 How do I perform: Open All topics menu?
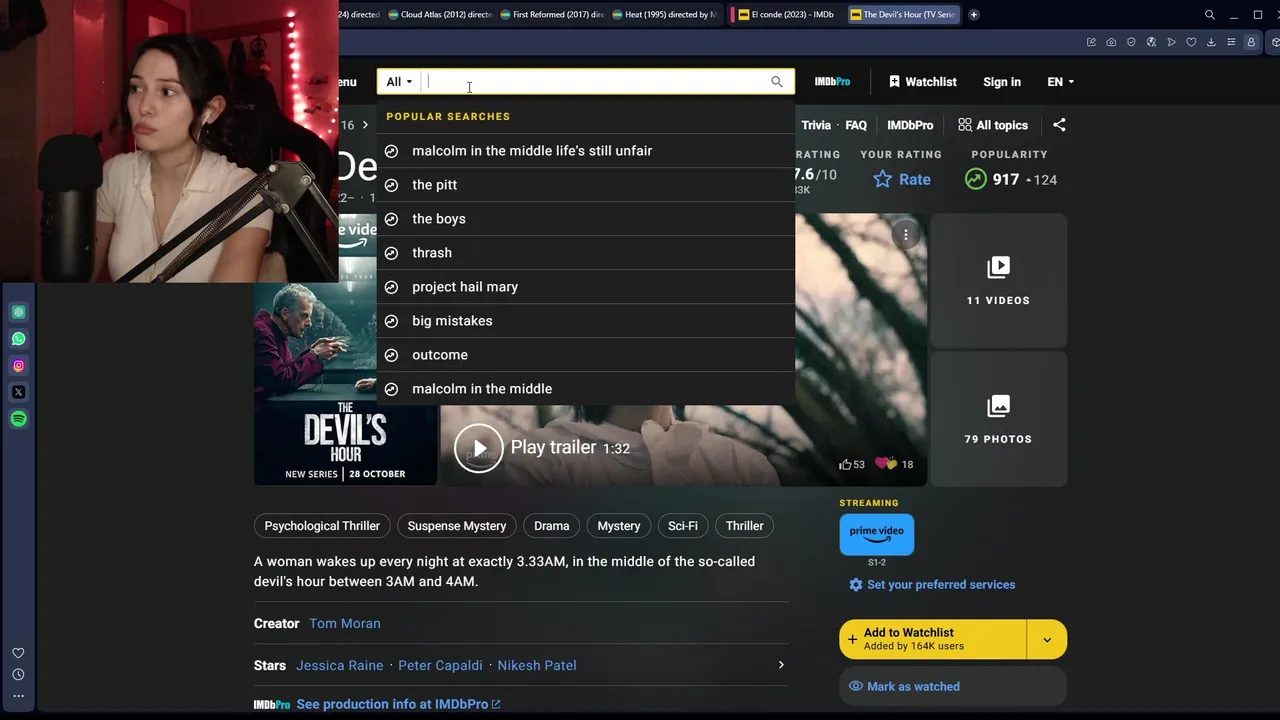(993, 125)
